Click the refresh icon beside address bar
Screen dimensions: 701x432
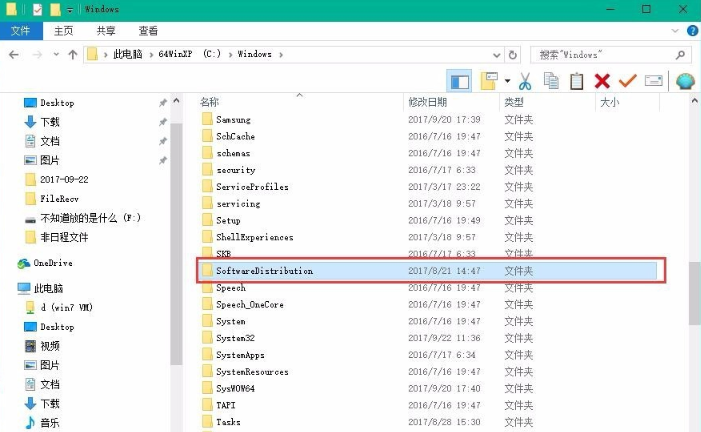(513, 55)
